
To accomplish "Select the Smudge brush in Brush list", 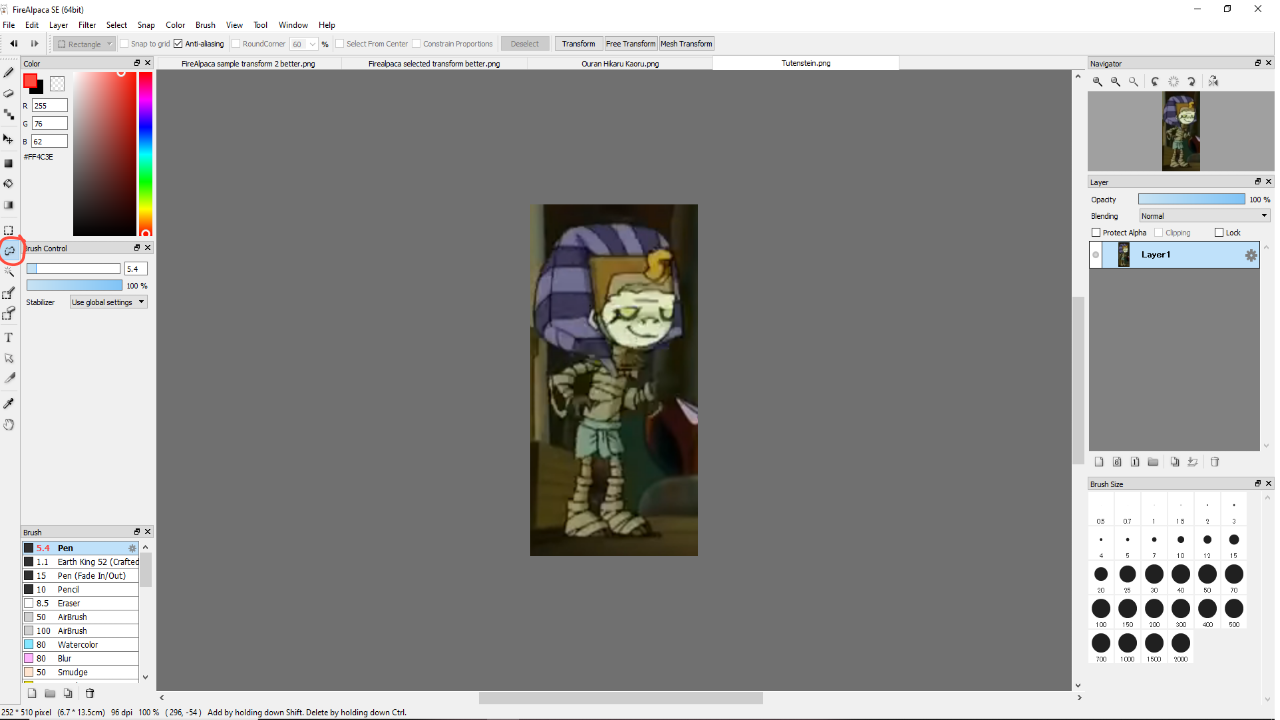I will [x=81, y=672].
